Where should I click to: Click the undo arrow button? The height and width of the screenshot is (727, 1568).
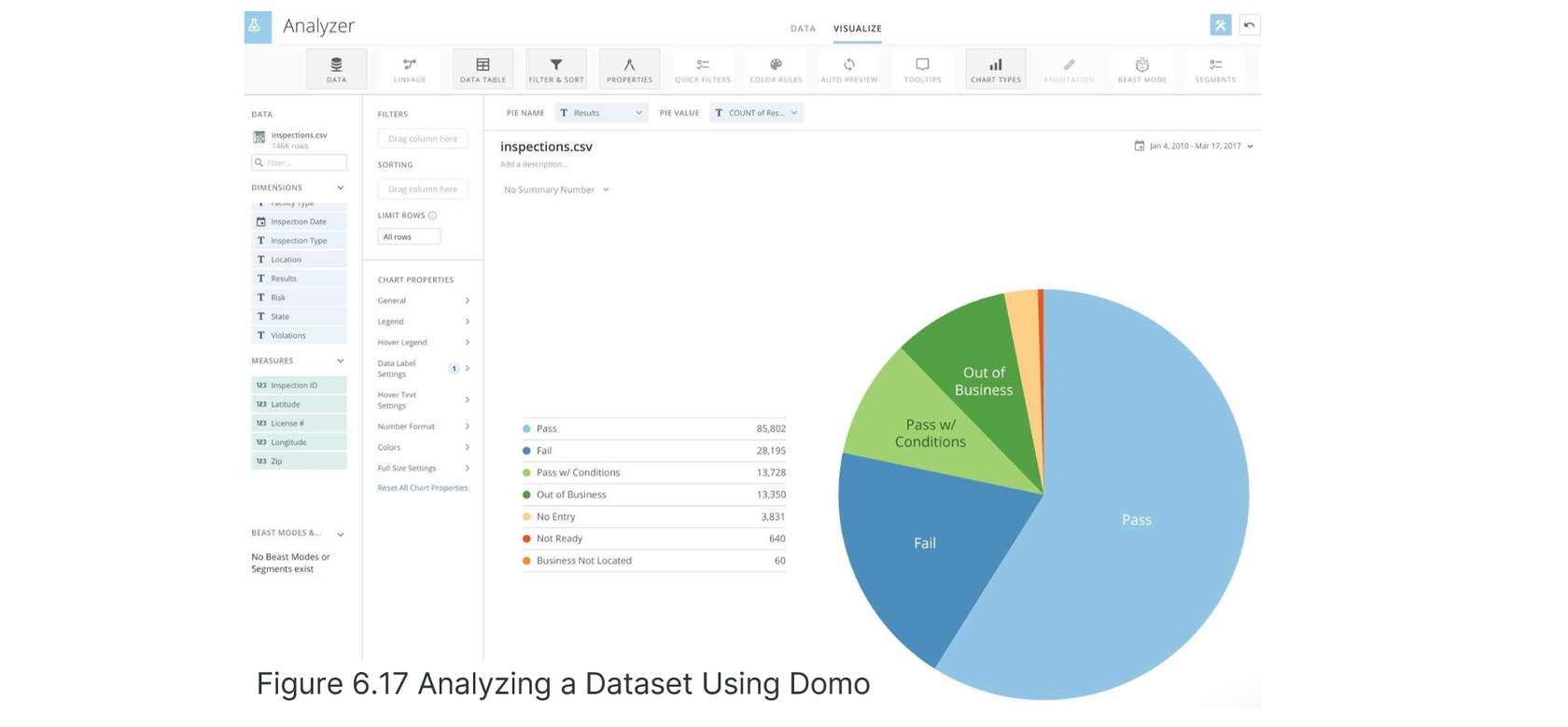pos(1249,25)
